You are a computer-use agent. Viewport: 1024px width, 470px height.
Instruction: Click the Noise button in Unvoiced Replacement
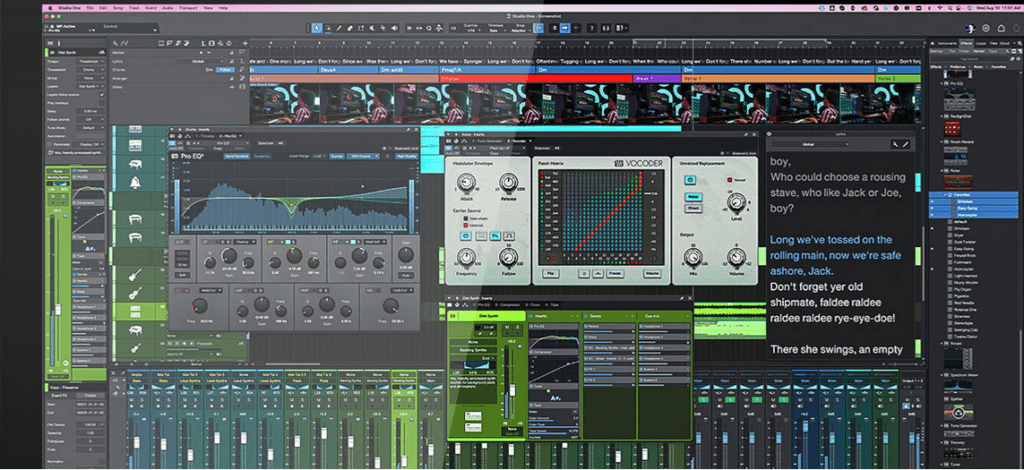click(x=694, y=196)
